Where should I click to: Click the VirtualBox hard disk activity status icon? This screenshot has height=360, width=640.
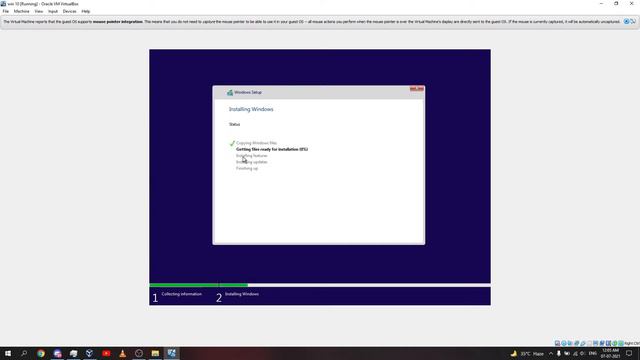pyautogui.click(x=557, y=343)
